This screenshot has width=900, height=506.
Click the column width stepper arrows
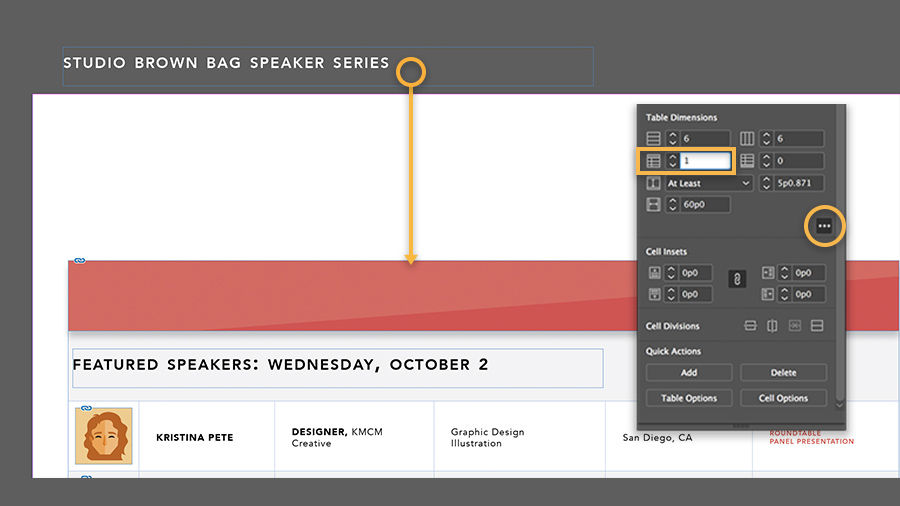tap(673, 204)
